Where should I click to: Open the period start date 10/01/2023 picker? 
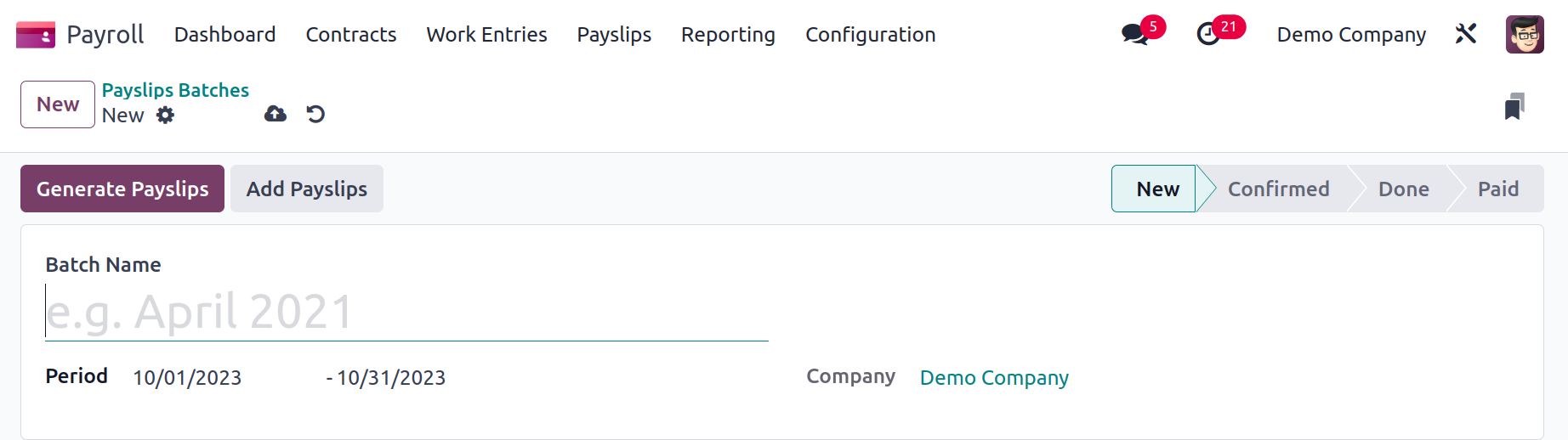coord(187,378)
